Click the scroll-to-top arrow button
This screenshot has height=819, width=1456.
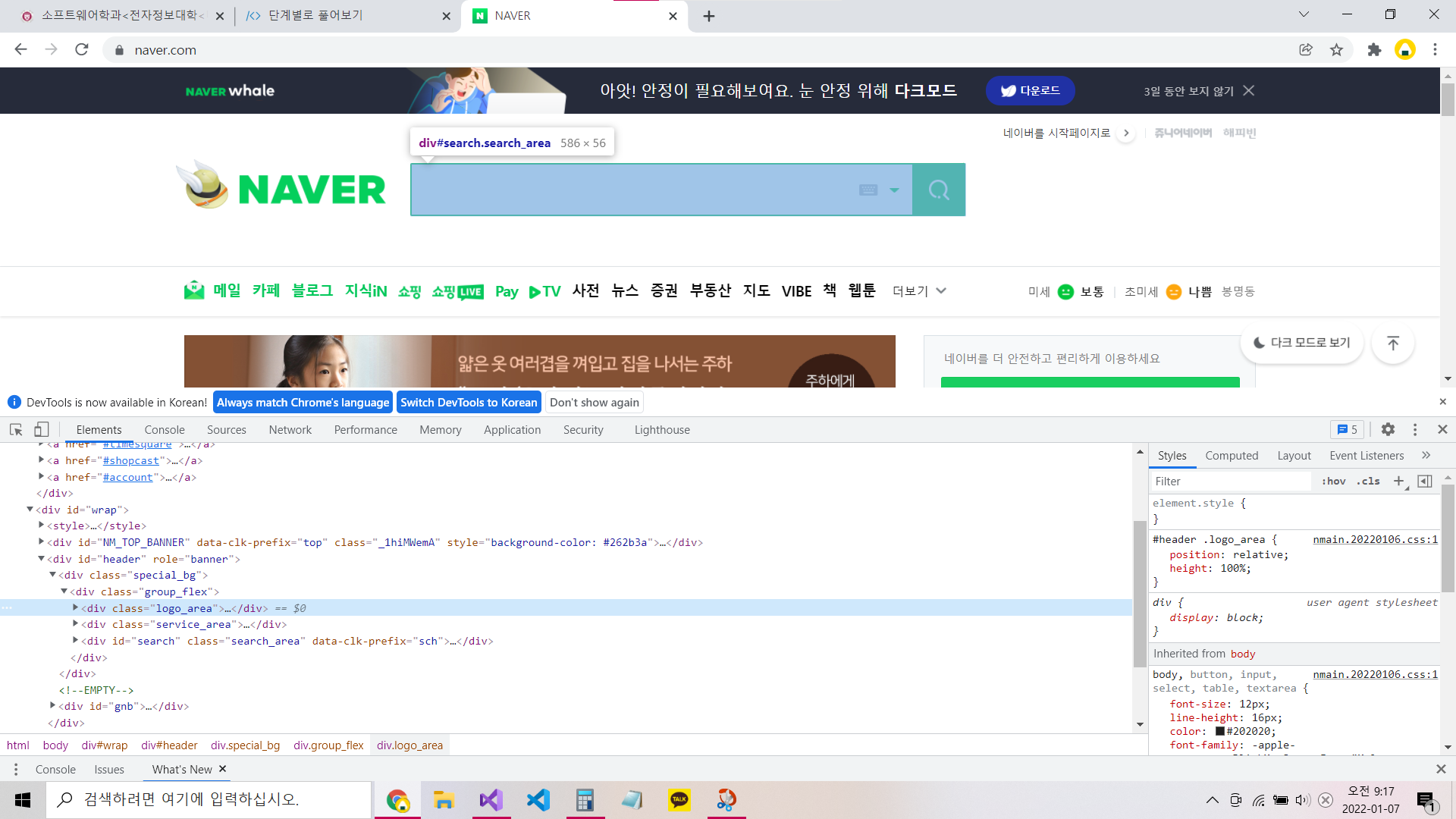1393,343
